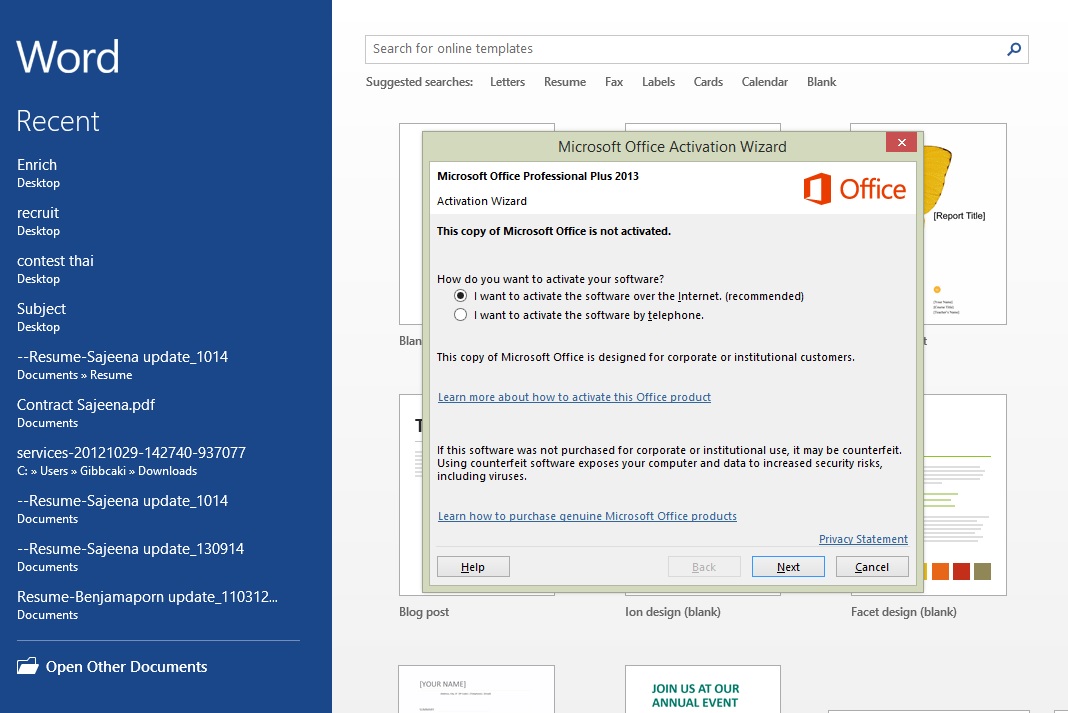
Task: Click the Help button
Action: (473, 567)
